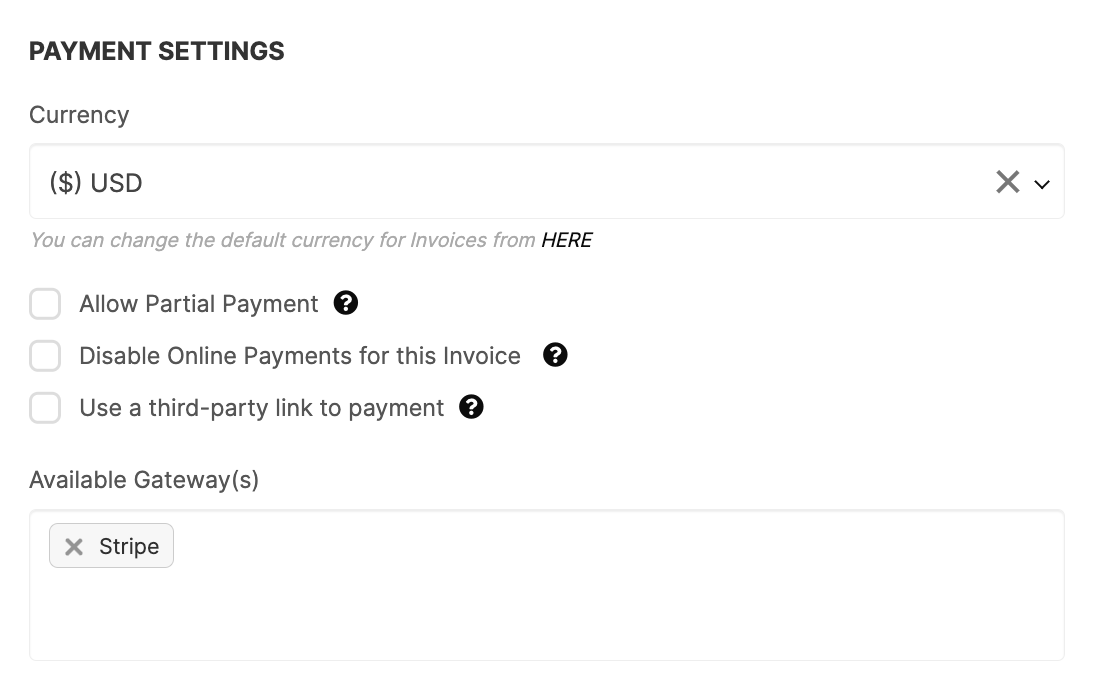Check the Disable Online Payments checkbox box

45,356
